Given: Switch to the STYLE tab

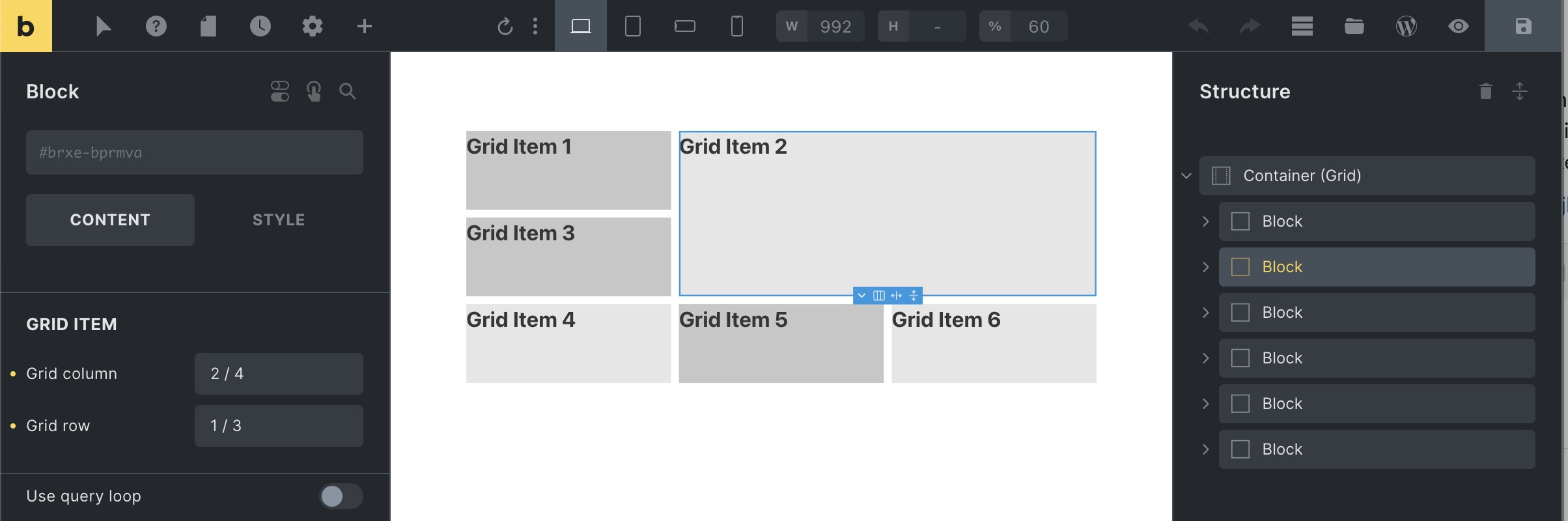Looking at the screenshot, I should 279,220.
